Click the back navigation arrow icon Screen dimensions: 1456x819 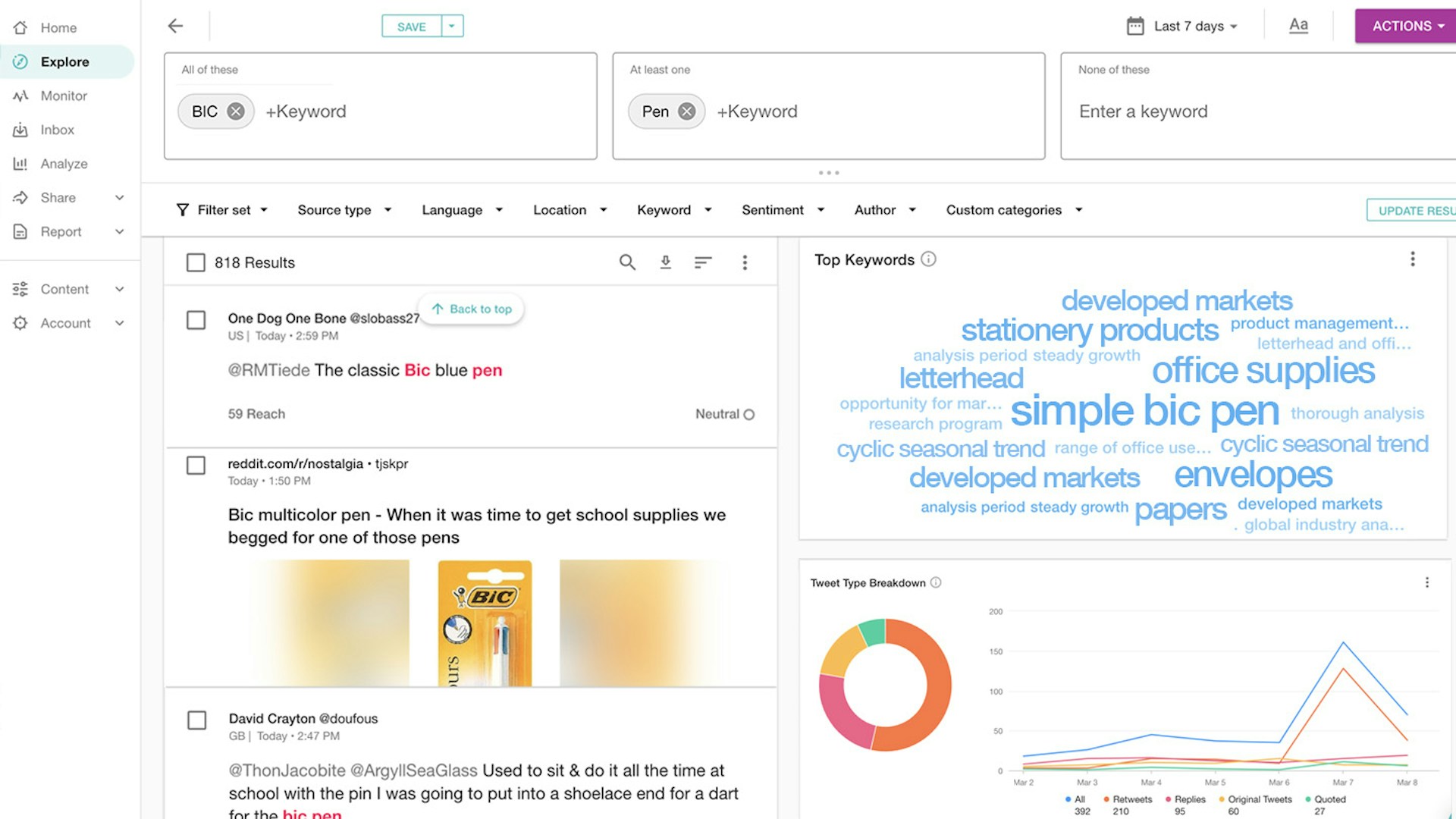coord(176,25)
